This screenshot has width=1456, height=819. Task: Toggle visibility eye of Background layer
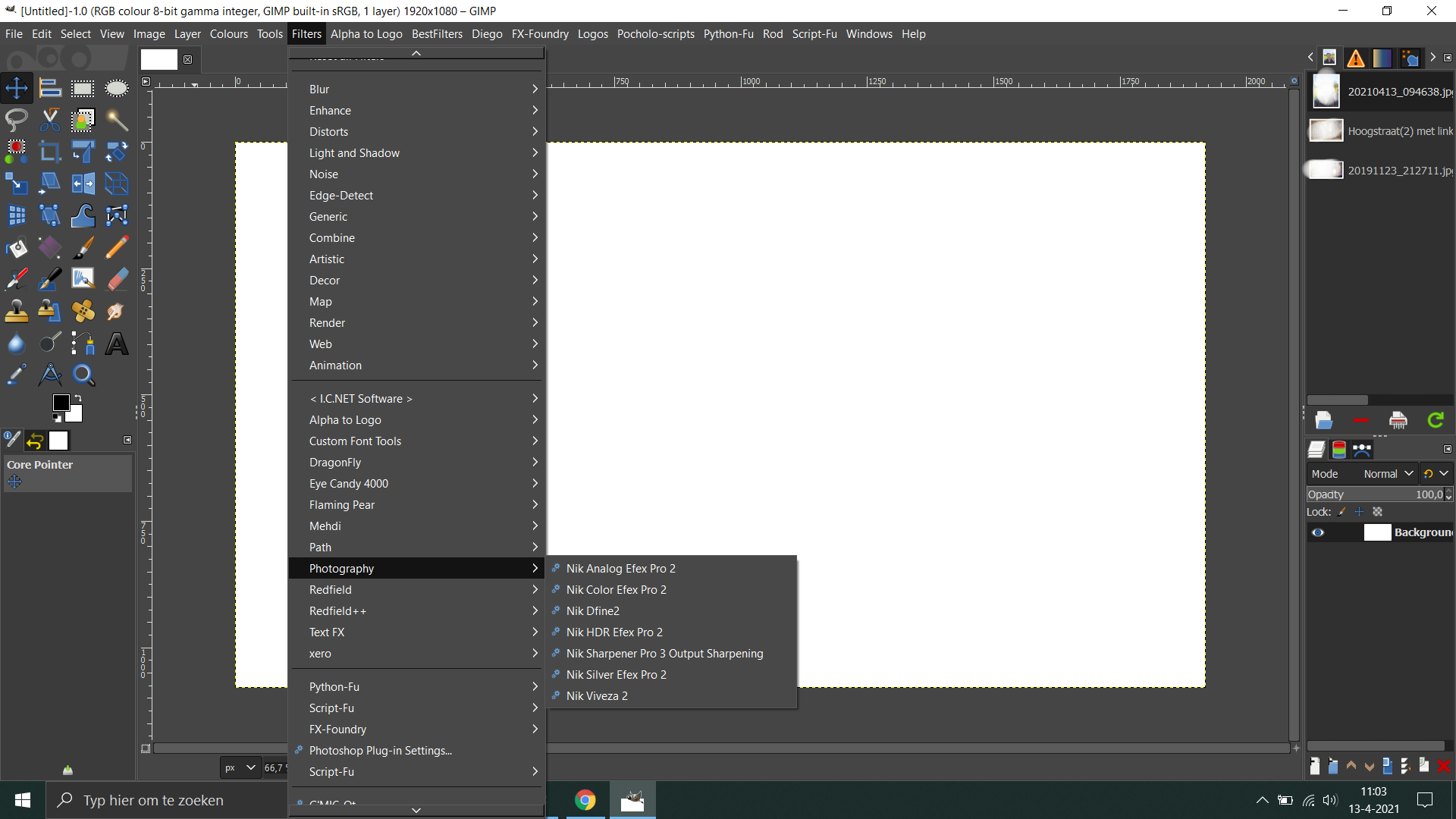point(1318,532)
